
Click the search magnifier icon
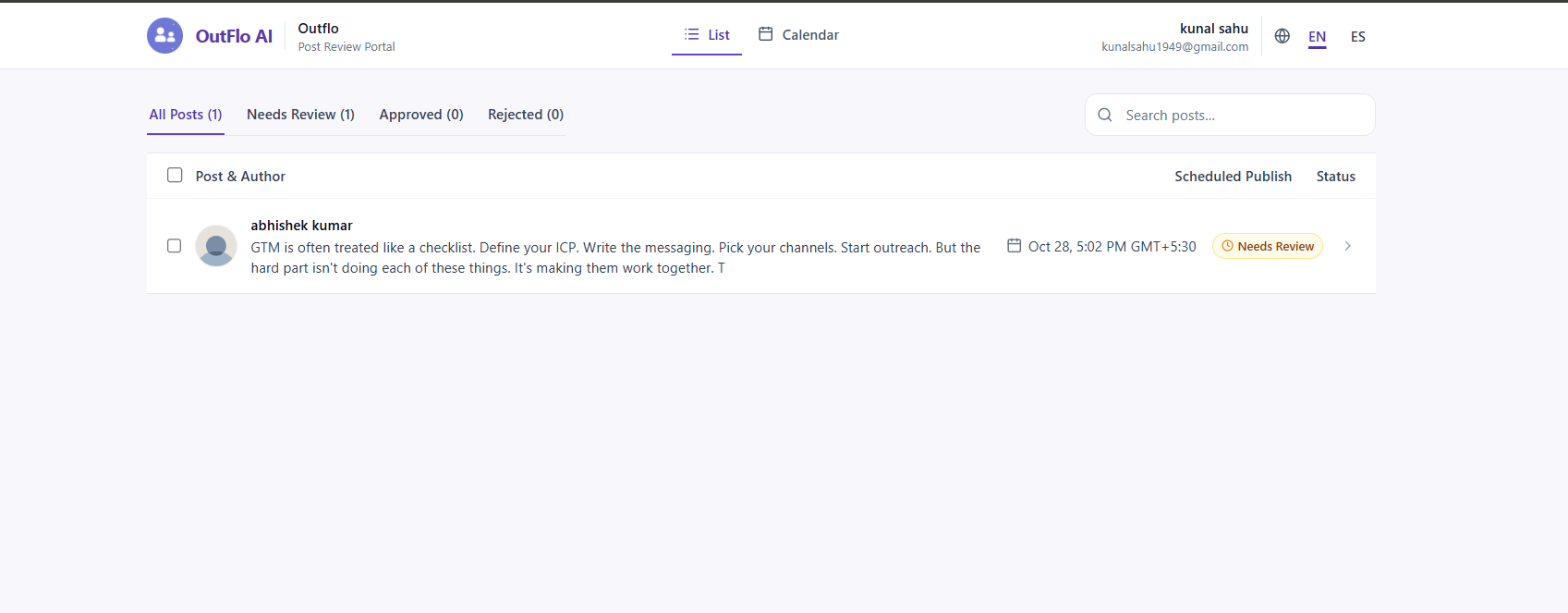[1104, 115]
